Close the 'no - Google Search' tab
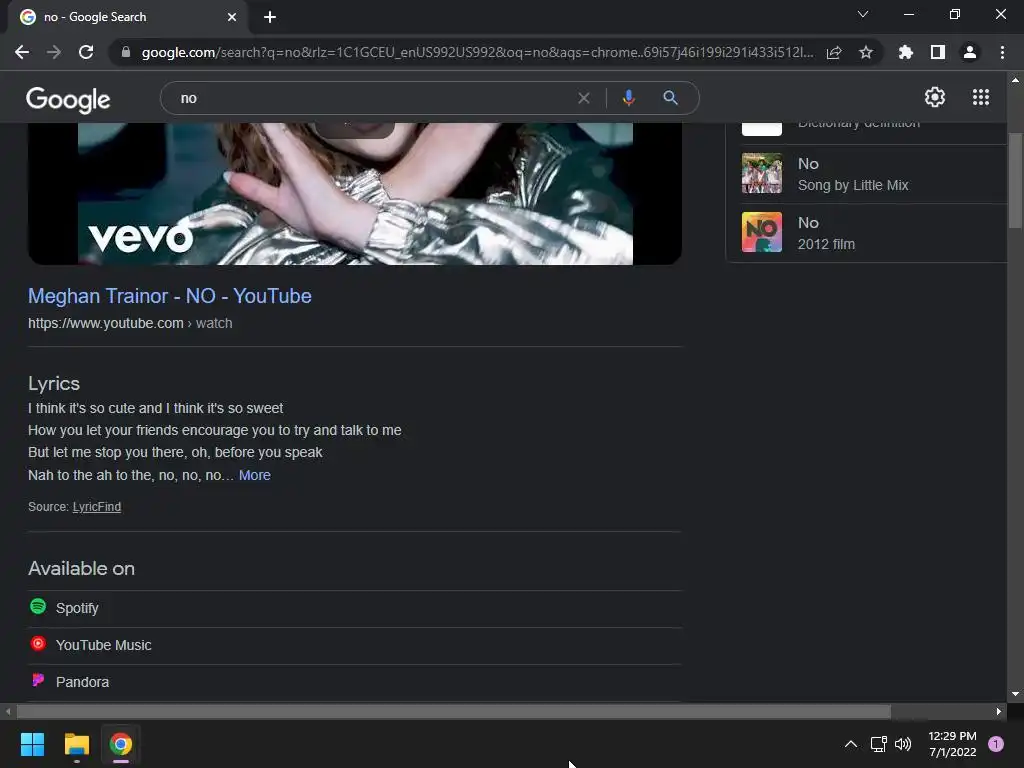 [x=232, y=17]
